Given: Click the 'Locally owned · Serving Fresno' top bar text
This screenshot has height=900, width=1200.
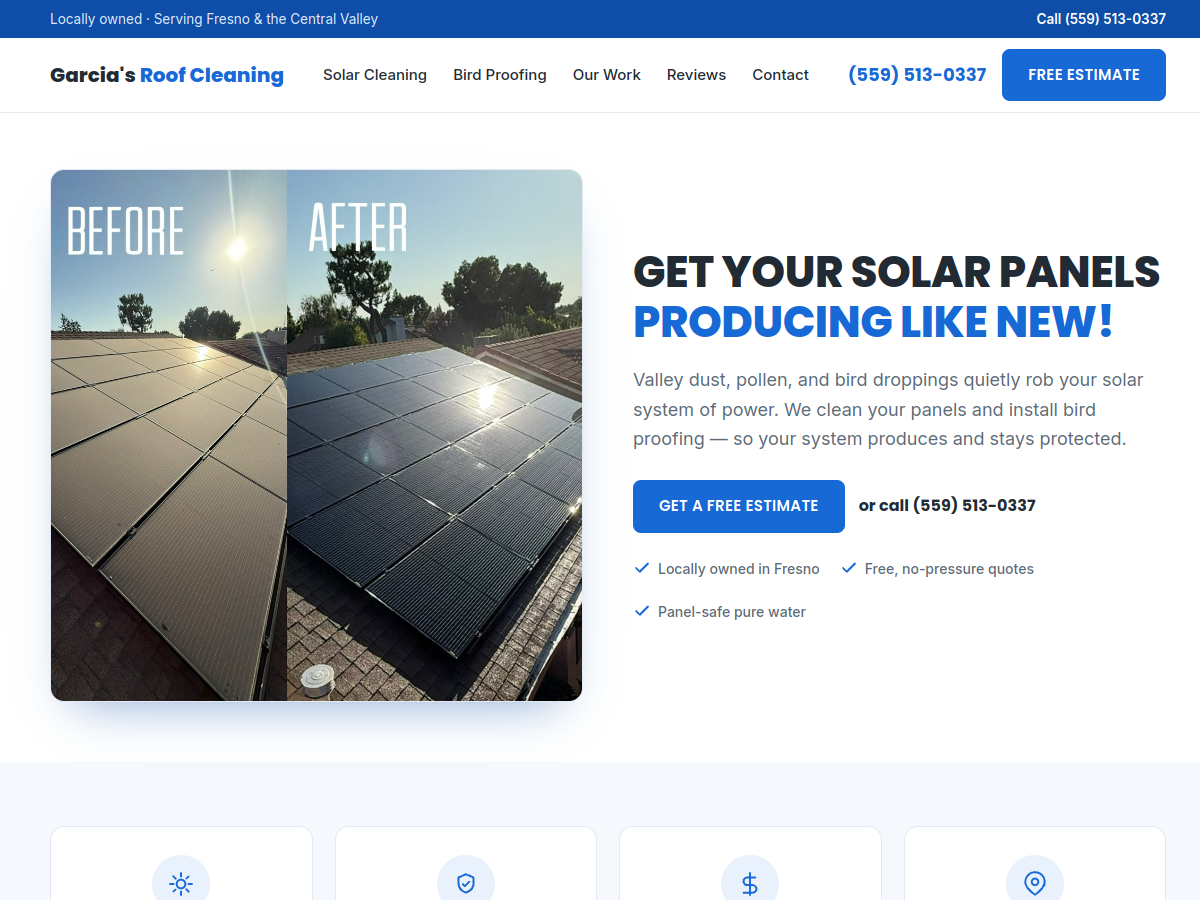Looking at the screenshot, I should pos(214,19).
